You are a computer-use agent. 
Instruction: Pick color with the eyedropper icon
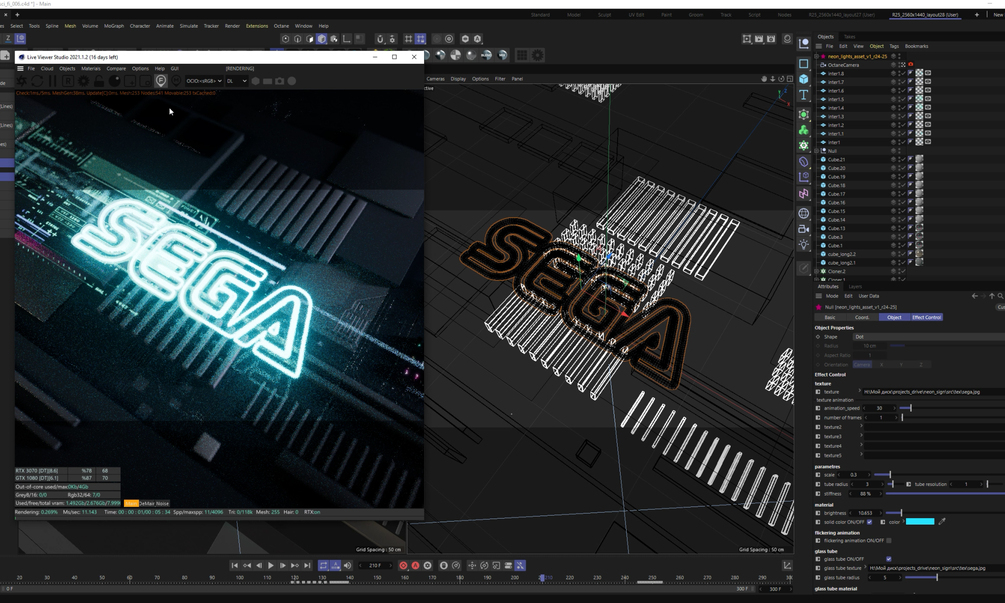[942, 522]
